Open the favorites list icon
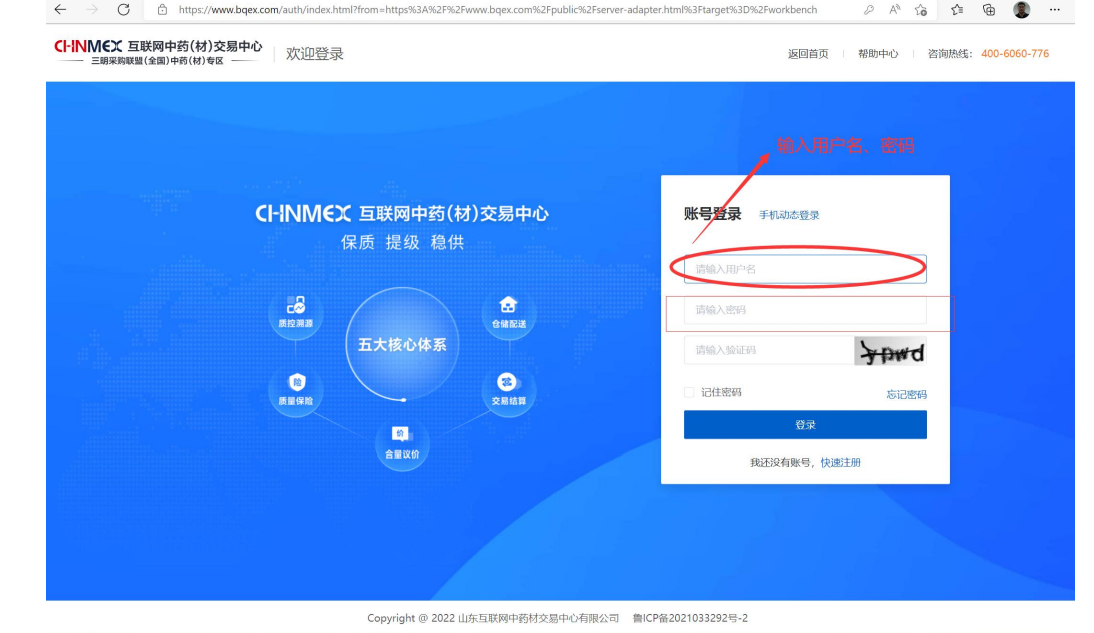This screenshot has width=1094, height=633. [957, 10]
